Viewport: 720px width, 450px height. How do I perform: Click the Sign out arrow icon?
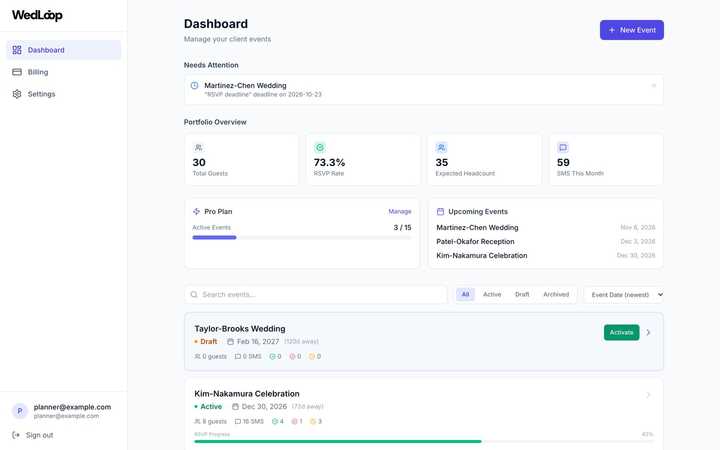pyautogui.click(x=16, y=435)
